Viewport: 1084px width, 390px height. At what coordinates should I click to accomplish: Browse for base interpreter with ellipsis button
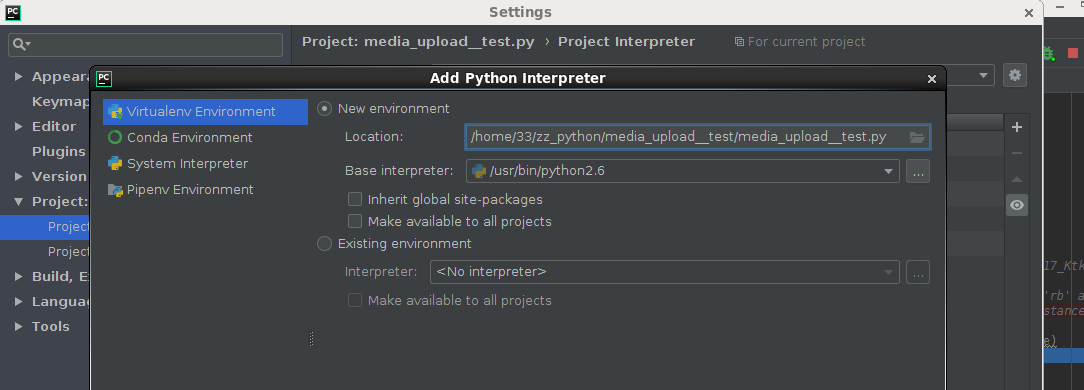pos(917,171)
